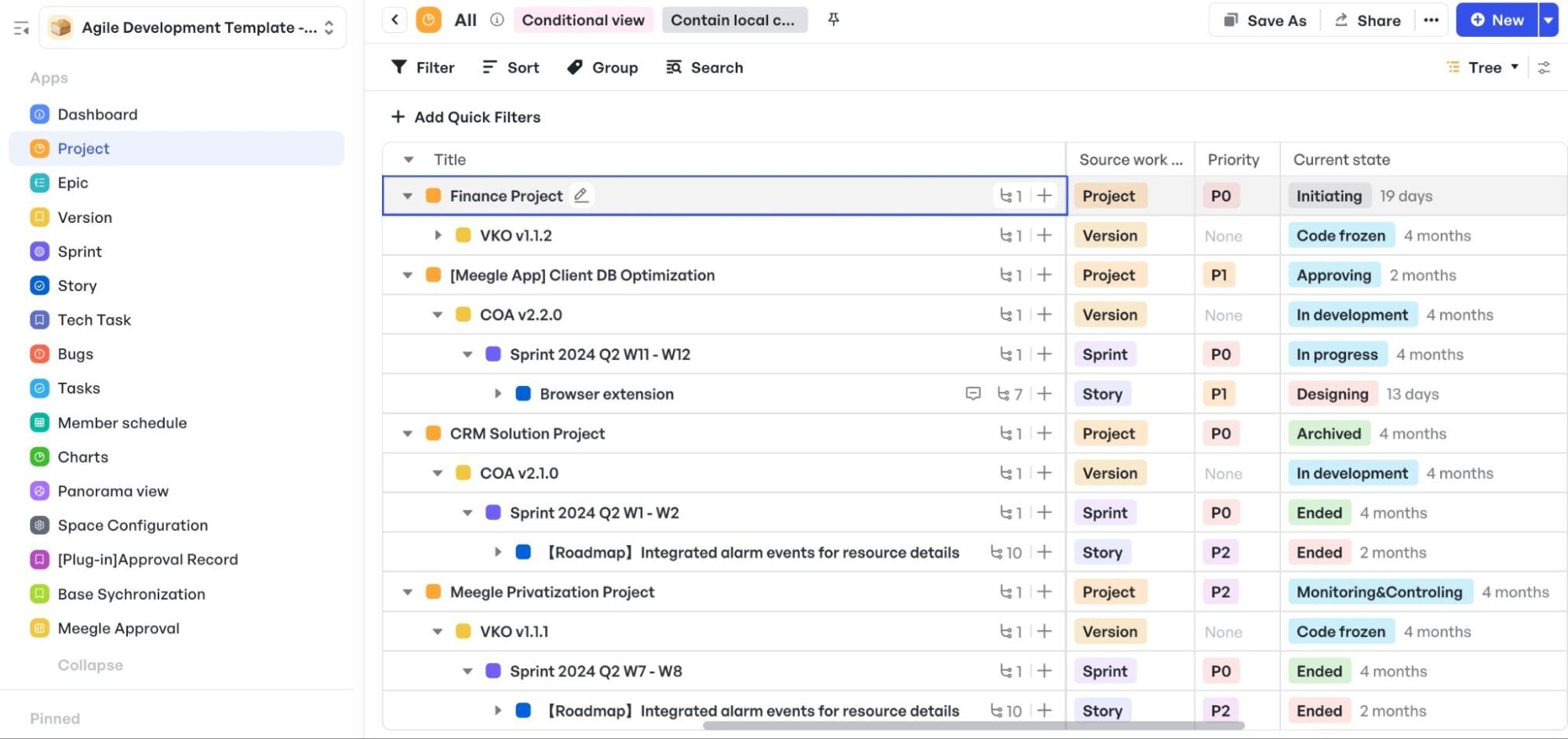Click the Version icon in the sidebar
This screenshot has height=739, width=1568.
click(x=39, y=217)
